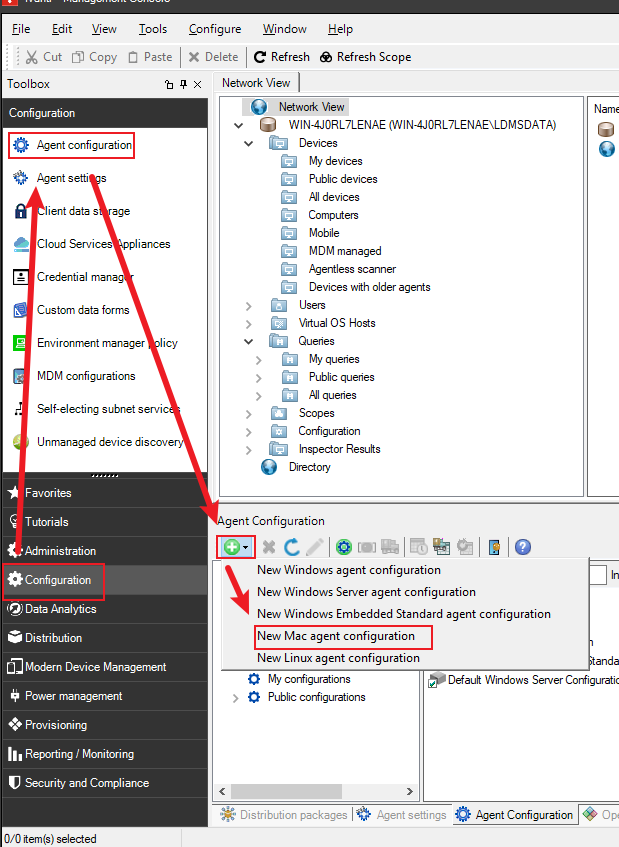Image resolution: width=619 pixels, height=847 pixels.
Task: Choose New Mac agent configuration
Action: pyautogui.click(x=336, y=636)
